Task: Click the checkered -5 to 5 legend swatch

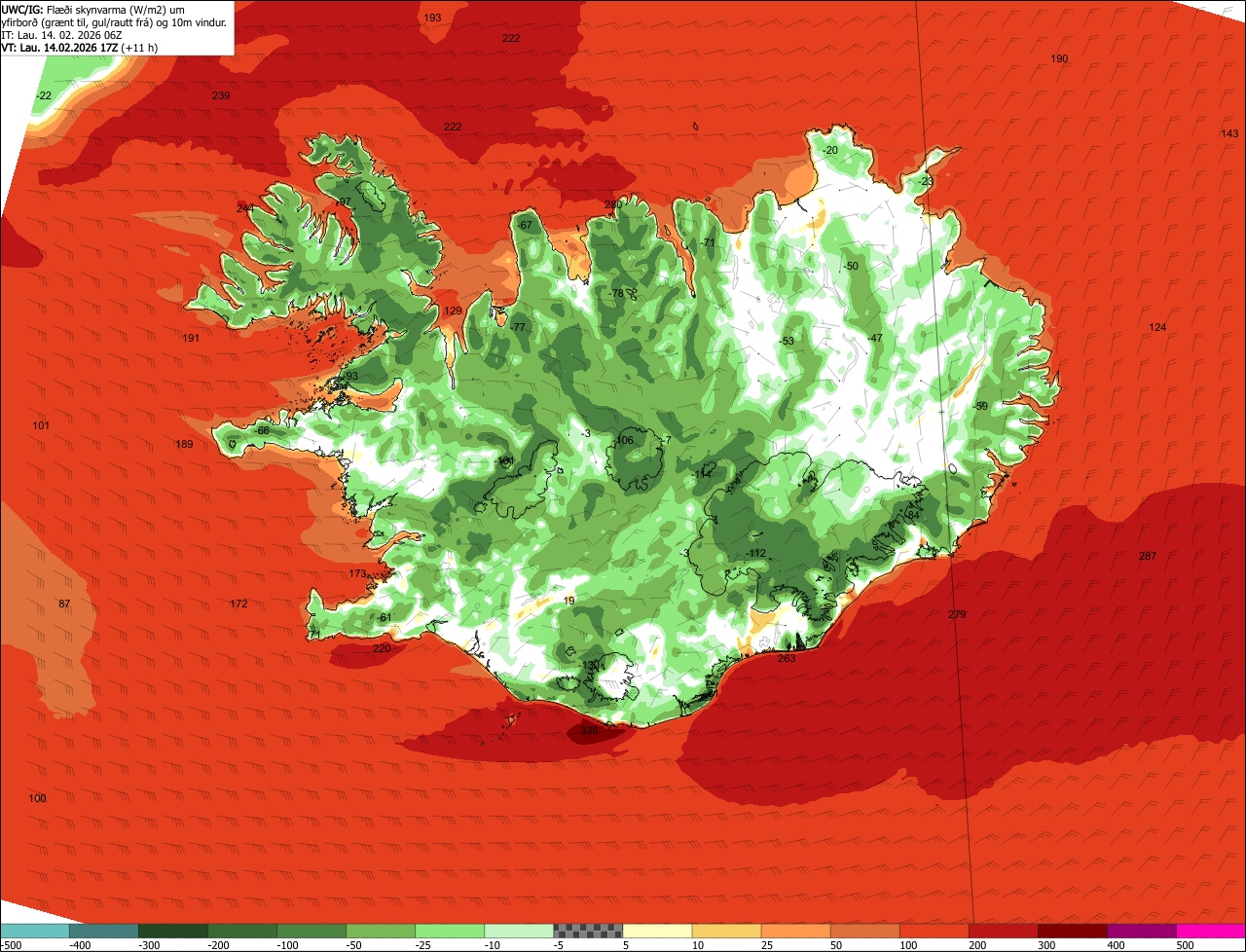Action: coord(587,931)
